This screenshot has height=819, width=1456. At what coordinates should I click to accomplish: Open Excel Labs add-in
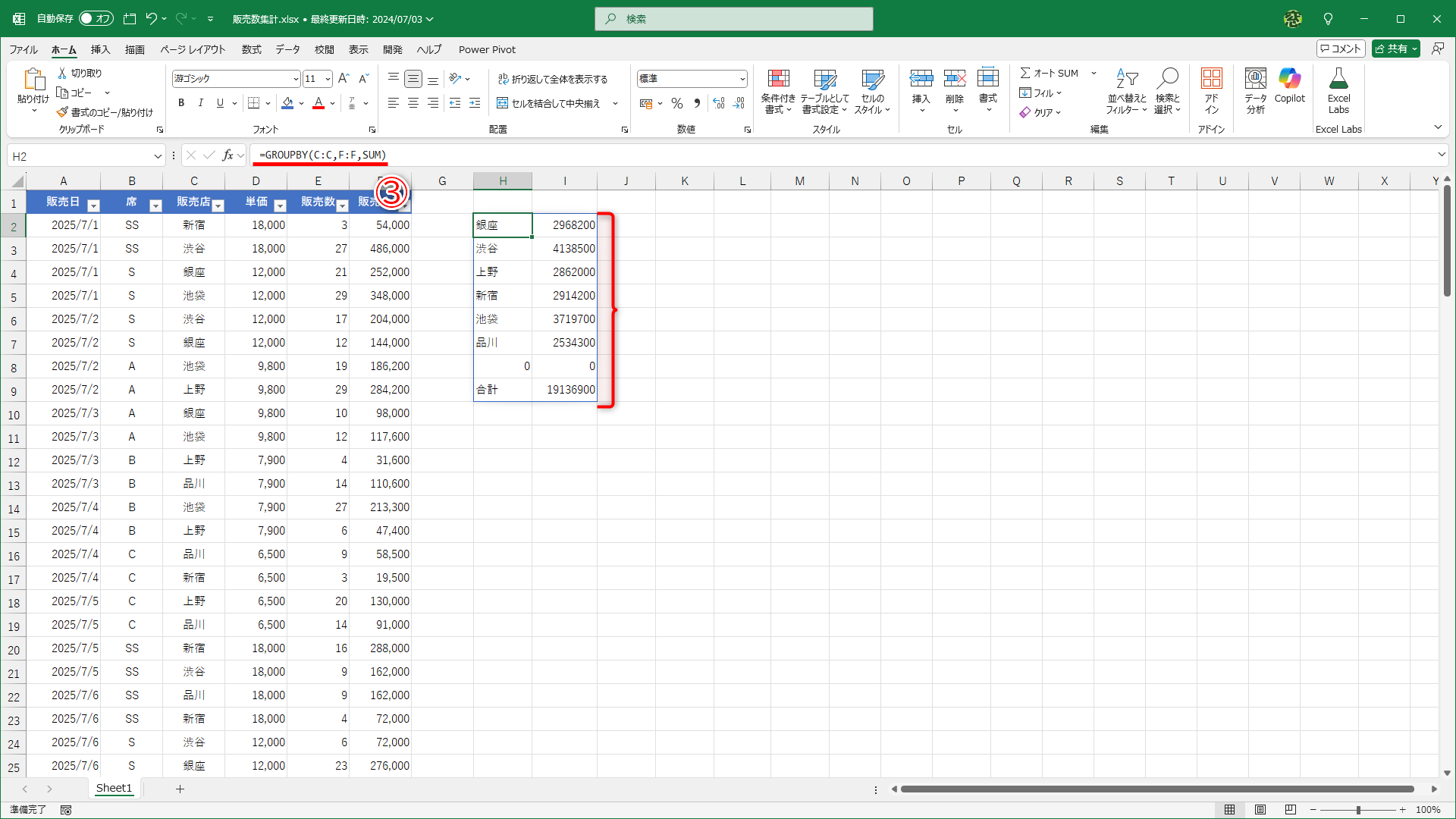point(1338,89)
